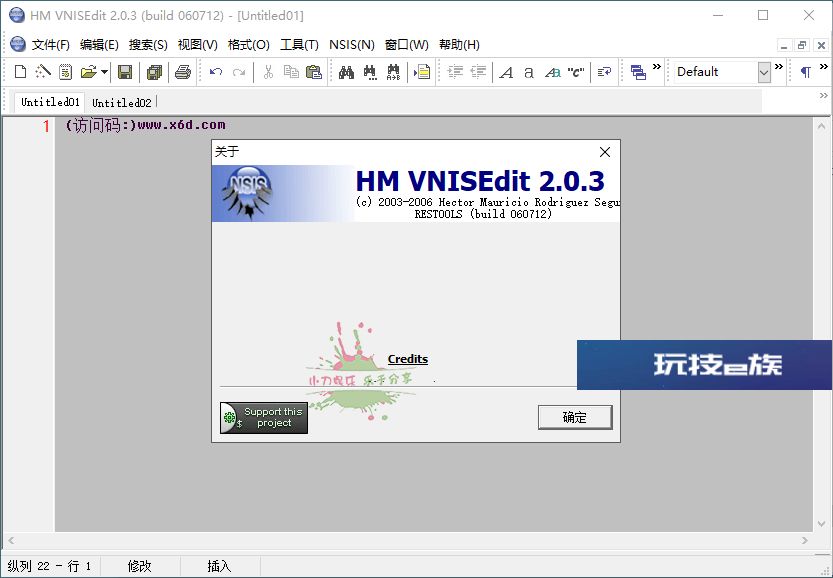This screenshot has width=833, height=578.
Task: Click the 确定 button in About dialog
Action: click(x=575, y=418)
